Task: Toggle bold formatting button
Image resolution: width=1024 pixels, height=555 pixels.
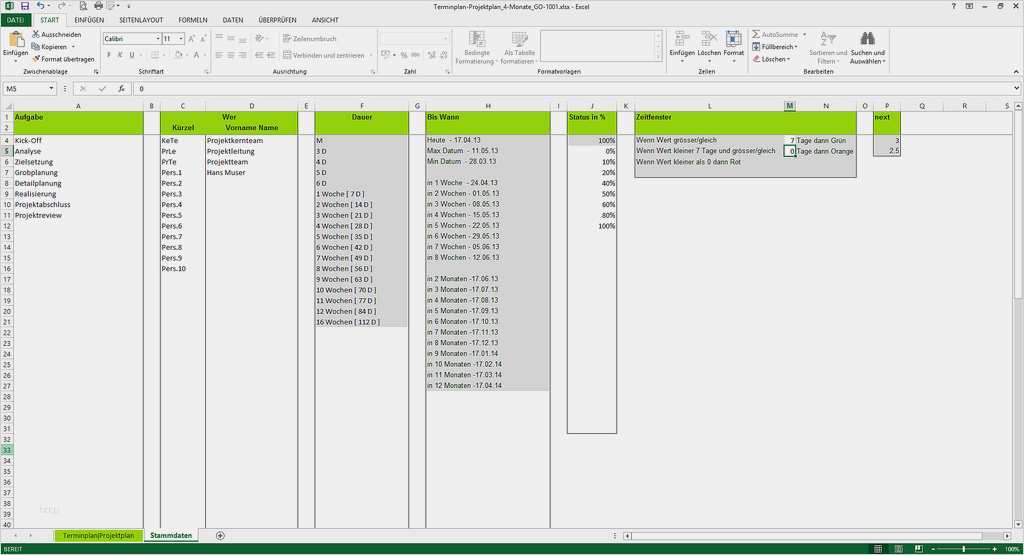Action: tap(108, 56)
